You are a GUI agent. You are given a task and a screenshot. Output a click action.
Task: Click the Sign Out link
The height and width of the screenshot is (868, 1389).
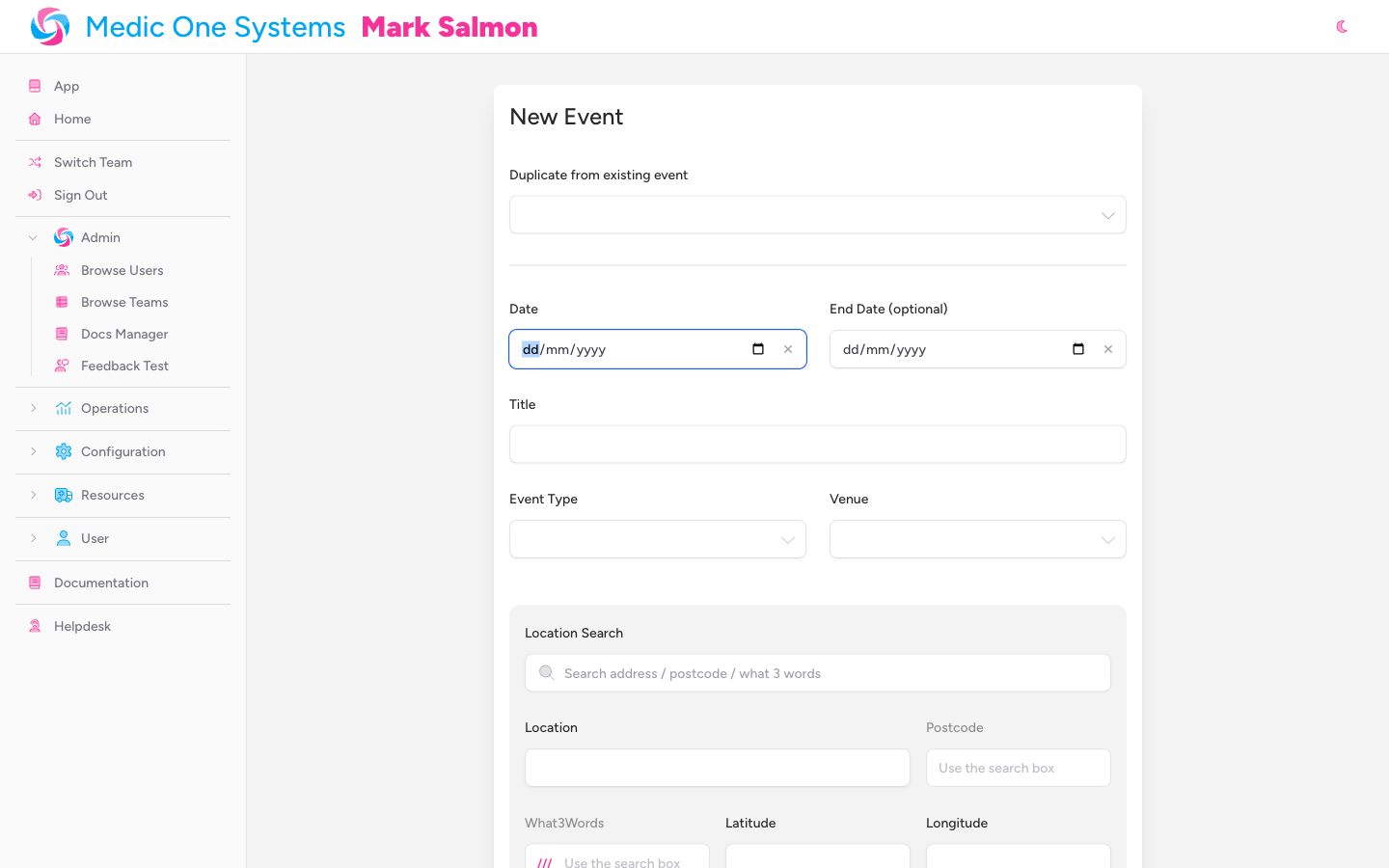tap(80, 195)
